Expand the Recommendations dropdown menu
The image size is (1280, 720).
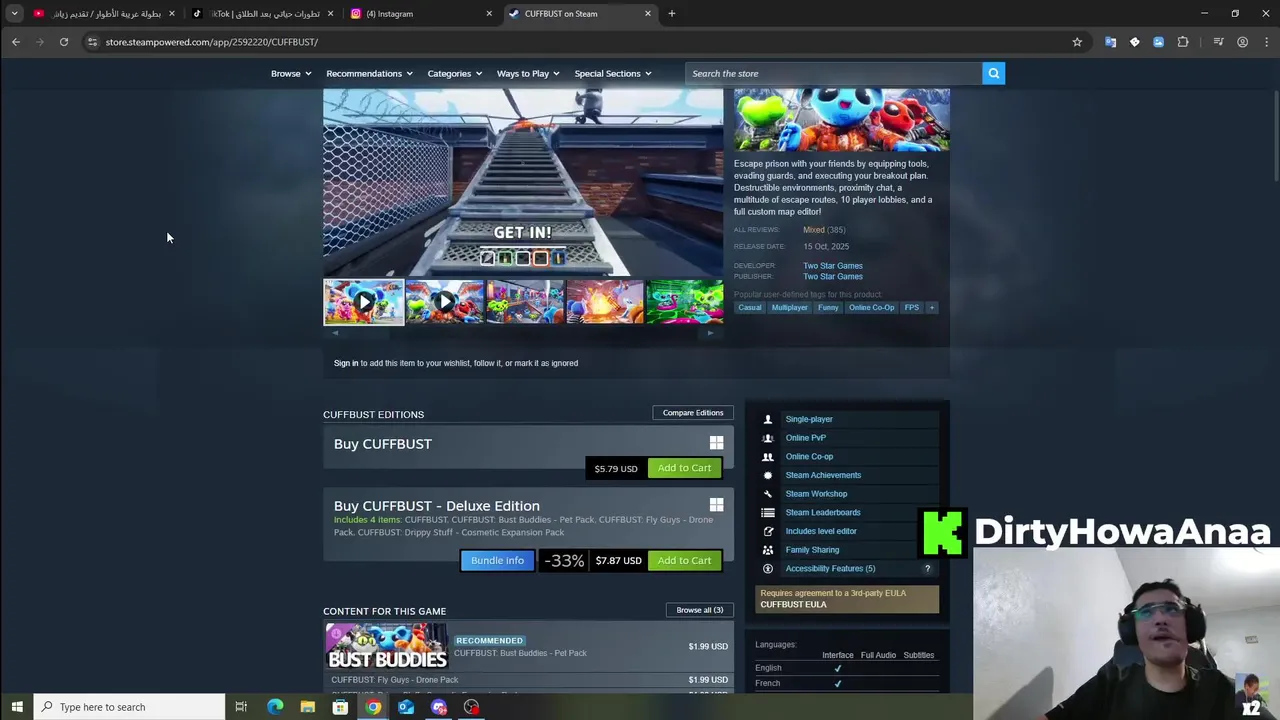(369, 73)
